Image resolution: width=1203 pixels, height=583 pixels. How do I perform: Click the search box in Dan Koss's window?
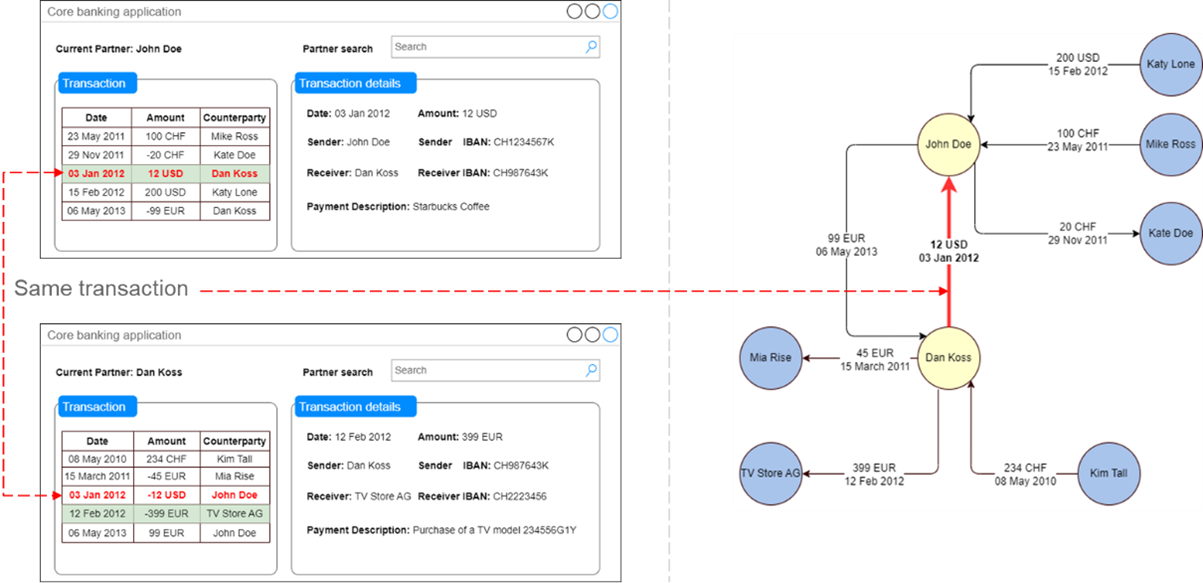tap(487, 370)
